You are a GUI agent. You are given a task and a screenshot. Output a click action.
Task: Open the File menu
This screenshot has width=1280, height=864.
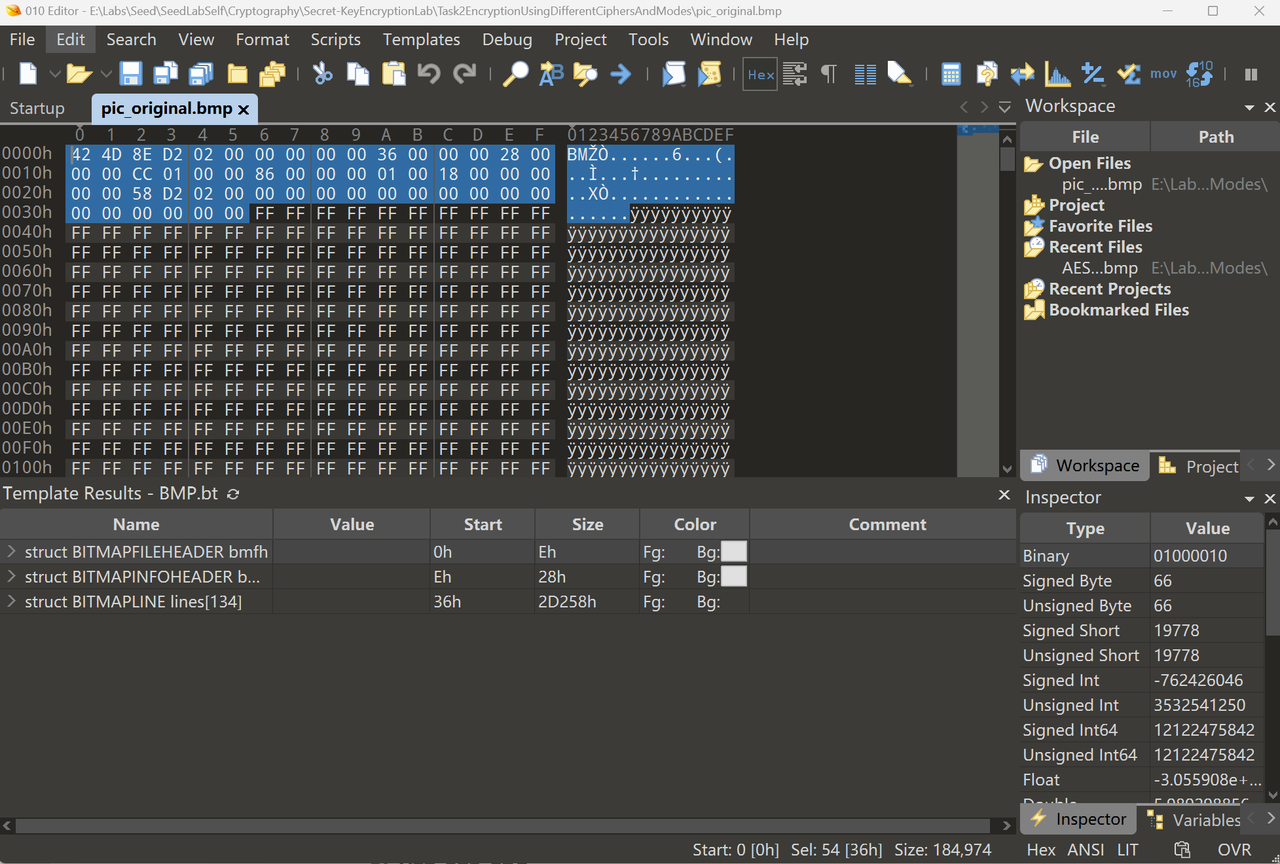(22, 39)
